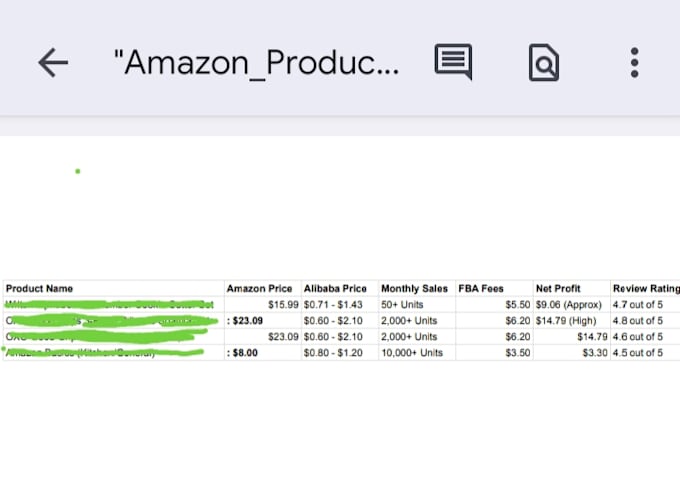Select the Monthly Sales header cell
The width and height of the screenshot is (680, 490).
click(417, 288)
